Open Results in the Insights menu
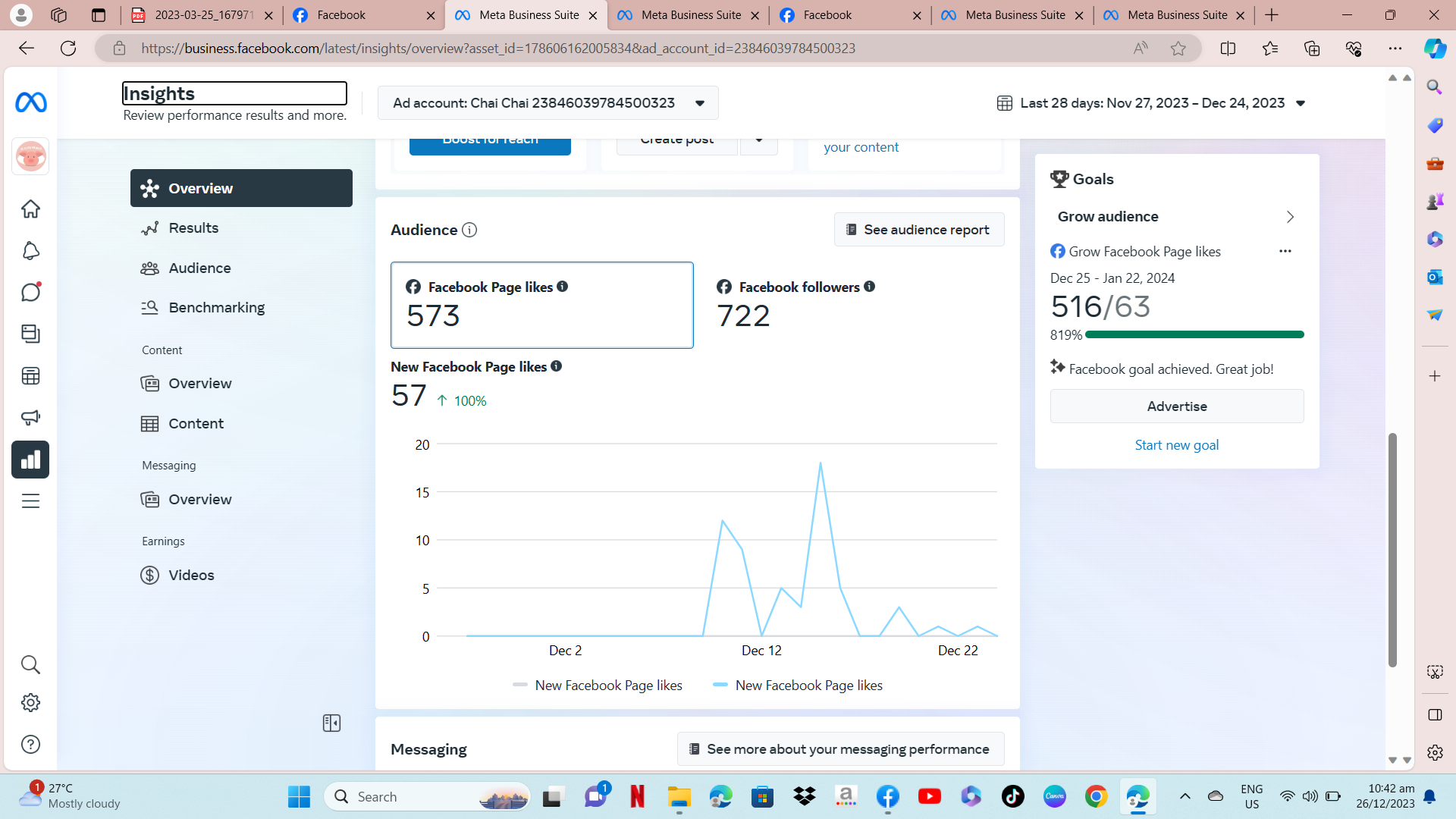 (x=241, y=228)
